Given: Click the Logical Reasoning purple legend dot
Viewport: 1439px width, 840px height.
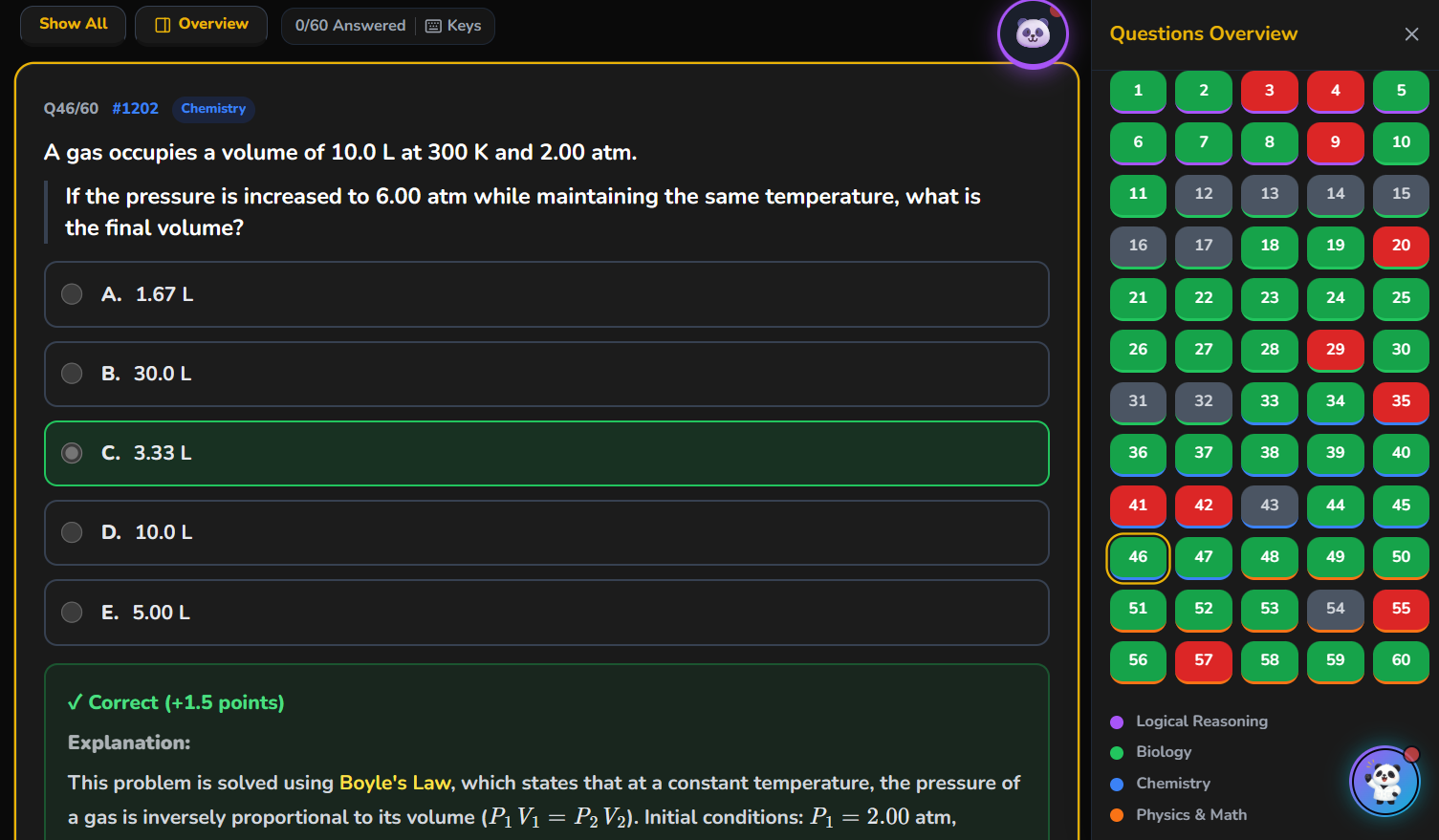Looking at the screenshot, I should click(1117, 722).
